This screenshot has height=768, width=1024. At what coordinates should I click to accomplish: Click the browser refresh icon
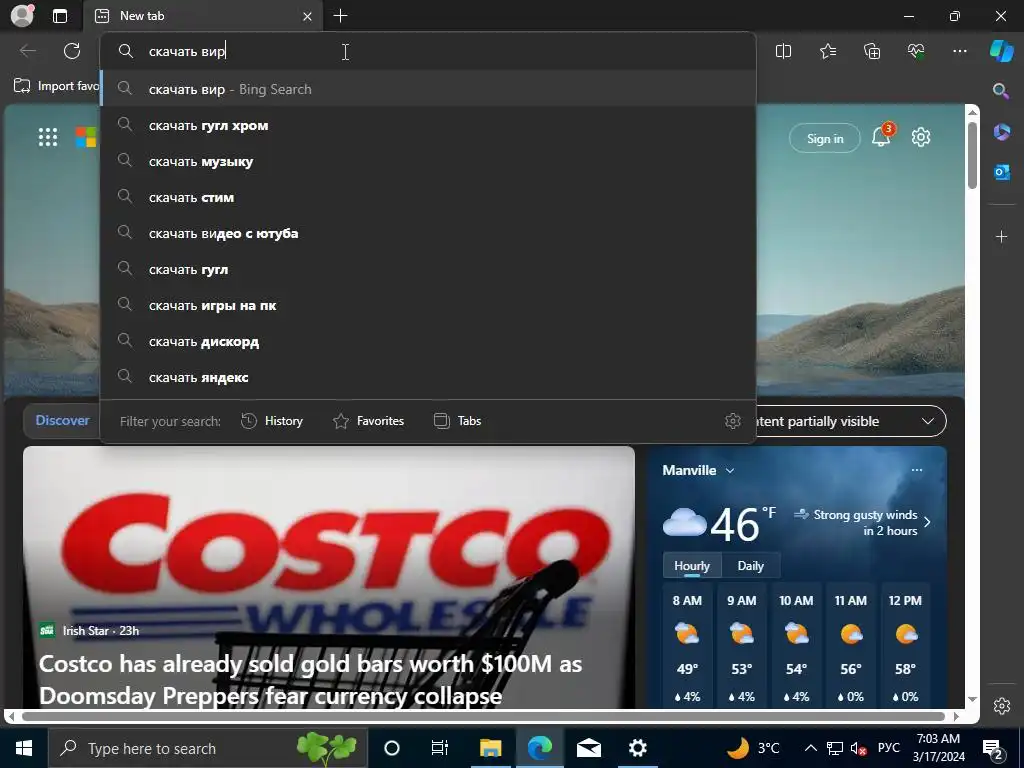[x=72, y=51]
